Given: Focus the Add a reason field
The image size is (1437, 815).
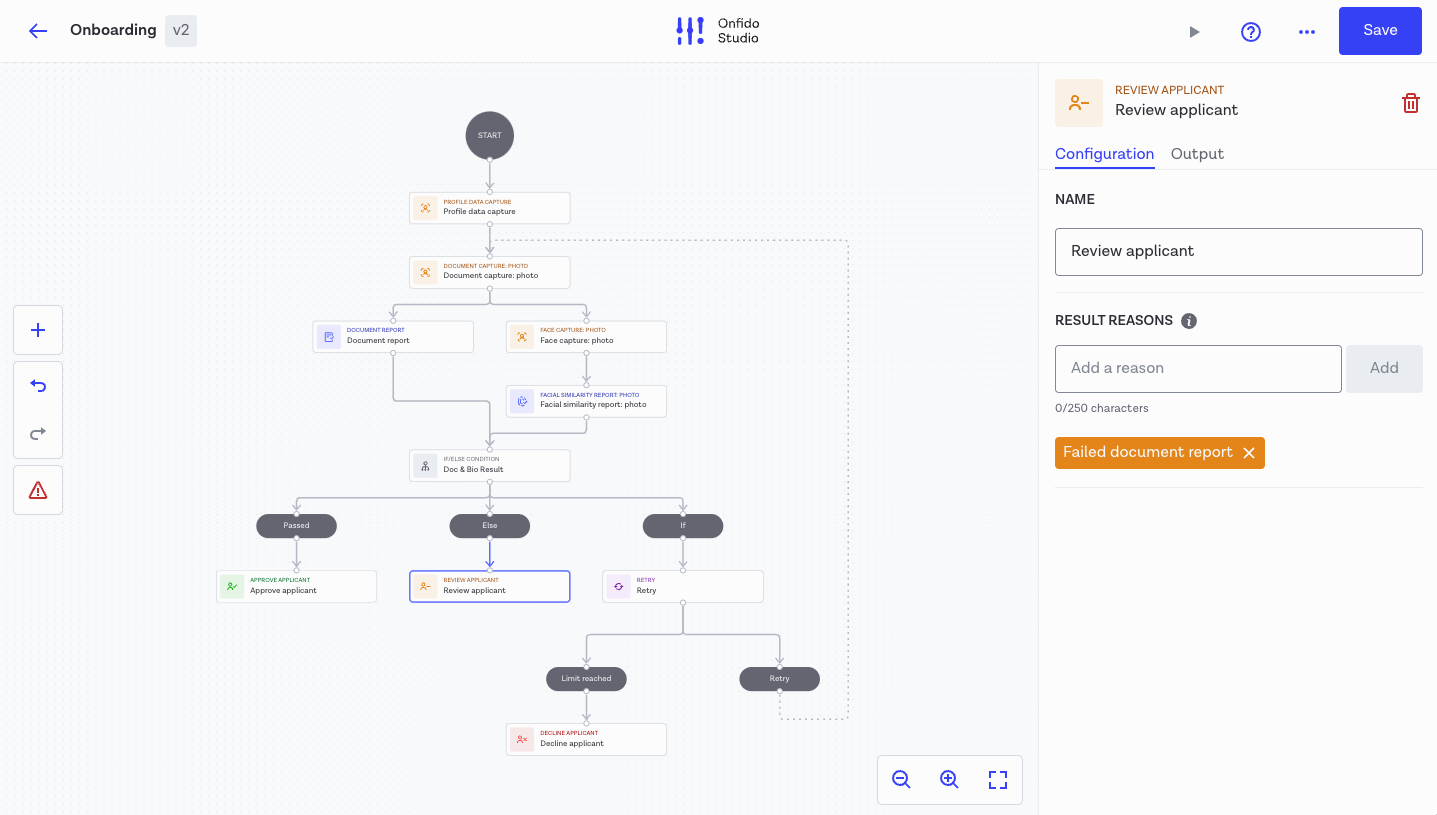Looking at the screenshot, I should coord(1197,368).
